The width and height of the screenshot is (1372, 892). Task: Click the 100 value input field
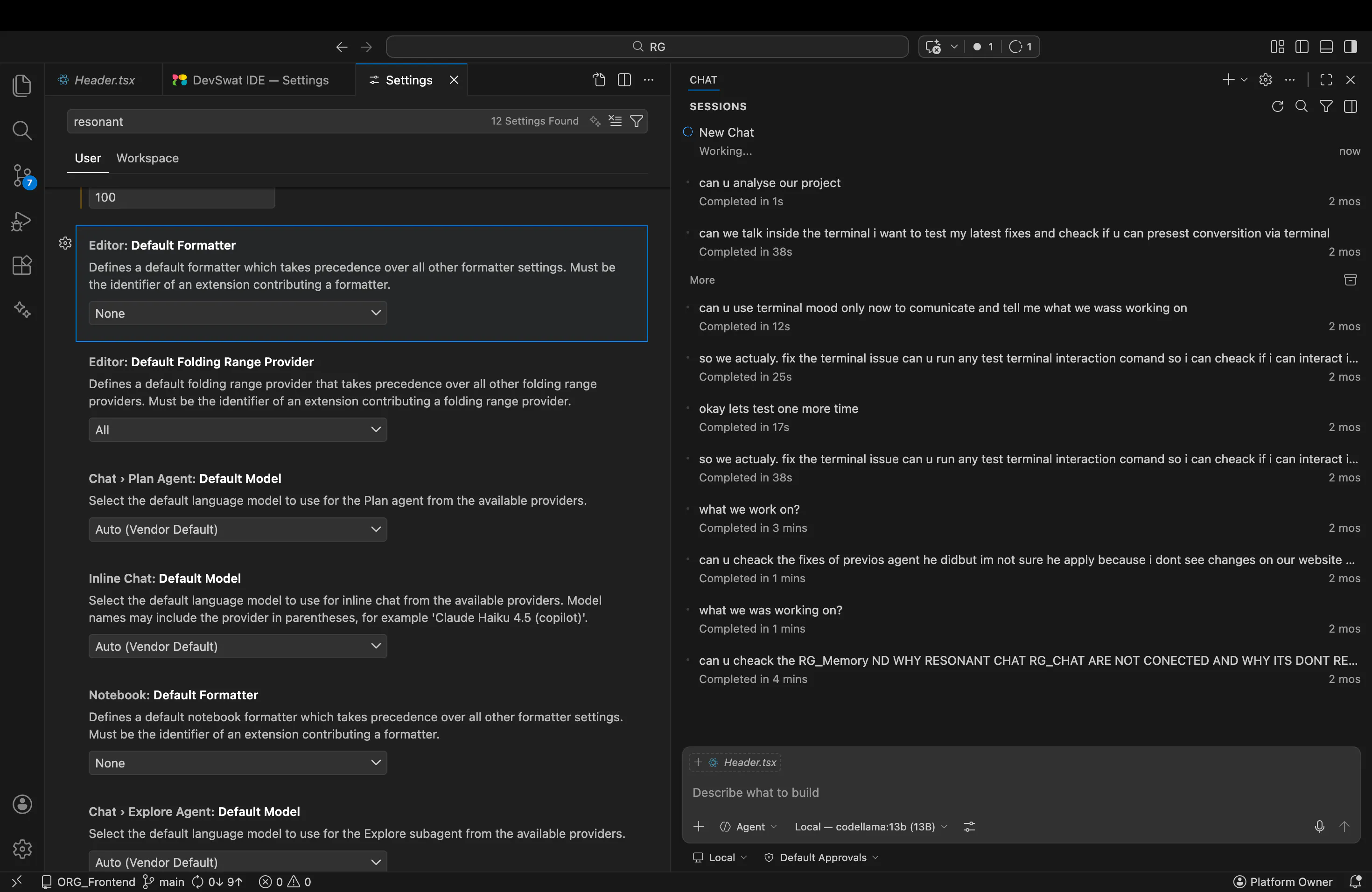182,197
